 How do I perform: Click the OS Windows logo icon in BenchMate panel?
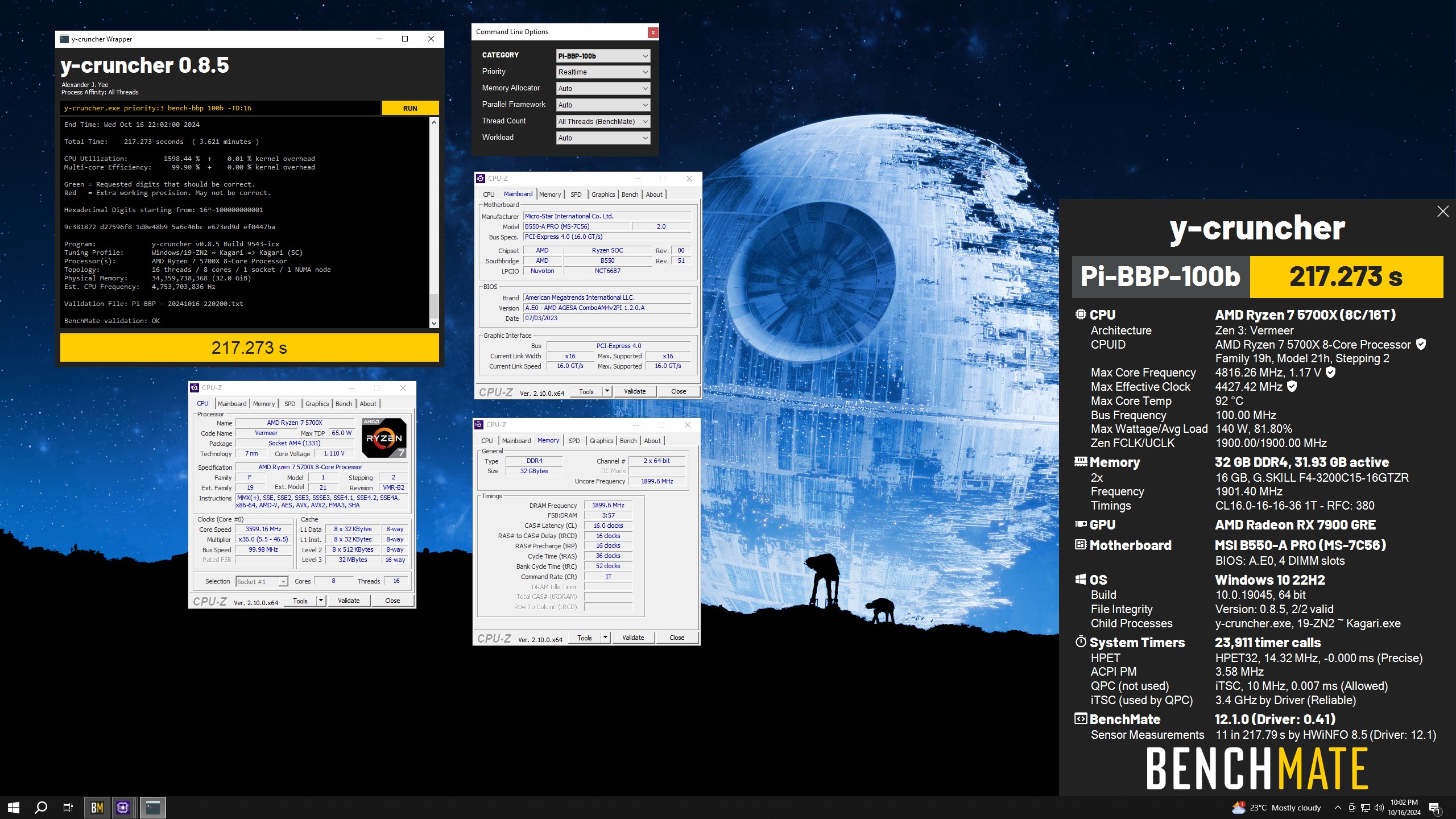[1081, 580]
